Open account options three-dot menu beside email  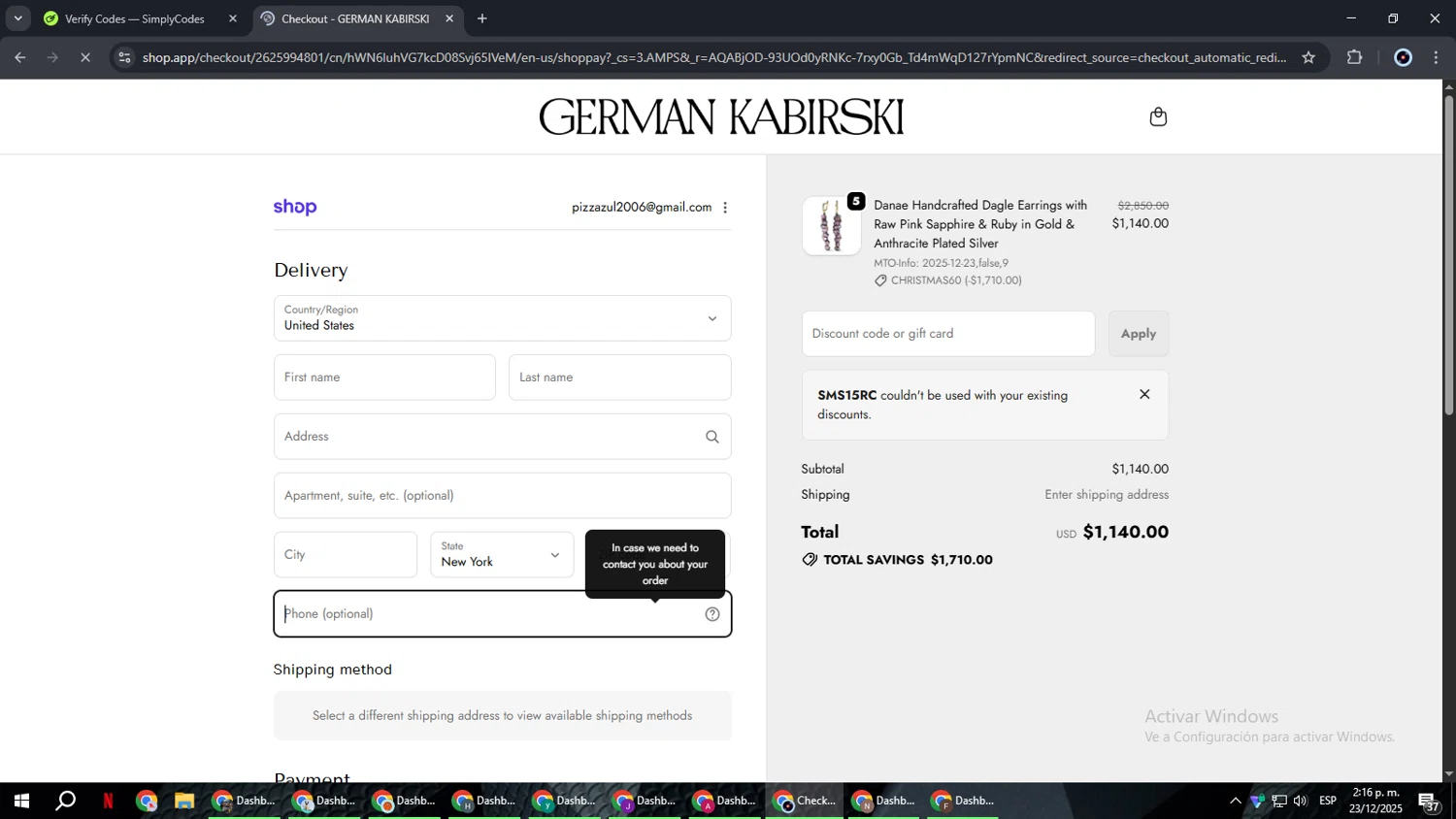pyautogui.click(x=725, y=207)
